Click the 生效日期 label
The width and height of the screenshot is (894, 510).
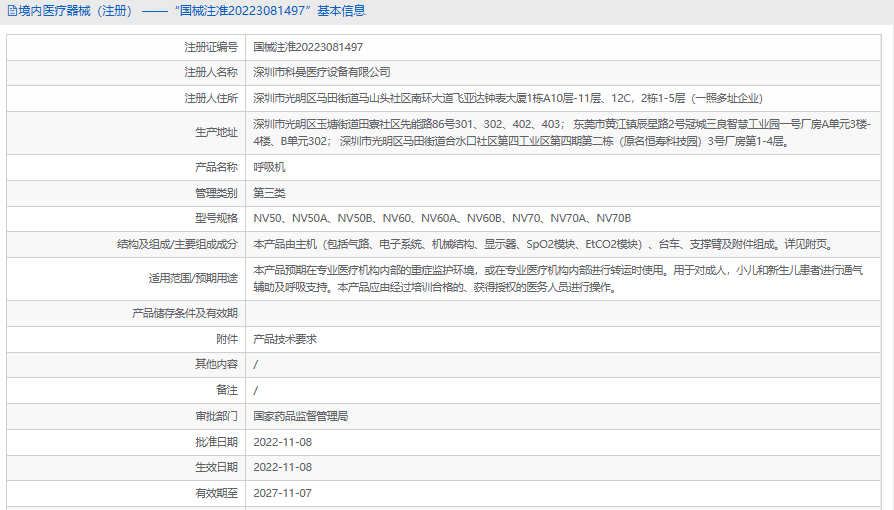216,467
